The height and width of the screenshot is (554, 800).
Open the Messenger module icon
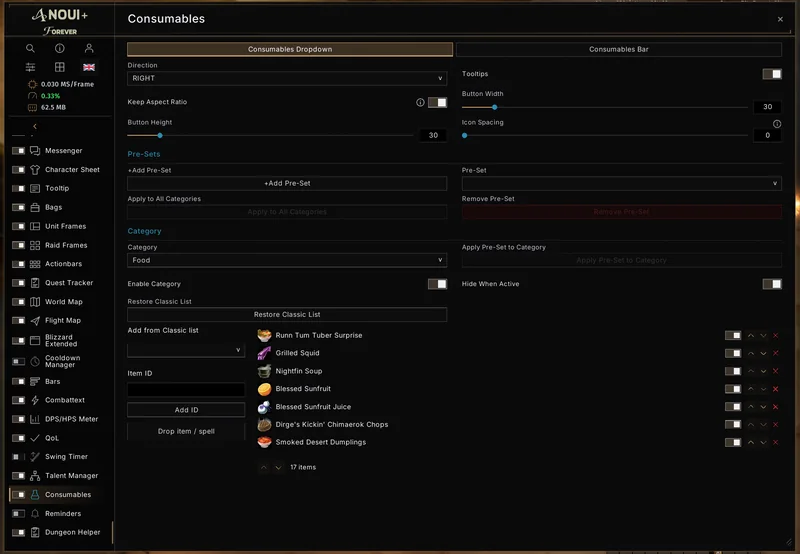pyautogui.click(x=35, y=150)
